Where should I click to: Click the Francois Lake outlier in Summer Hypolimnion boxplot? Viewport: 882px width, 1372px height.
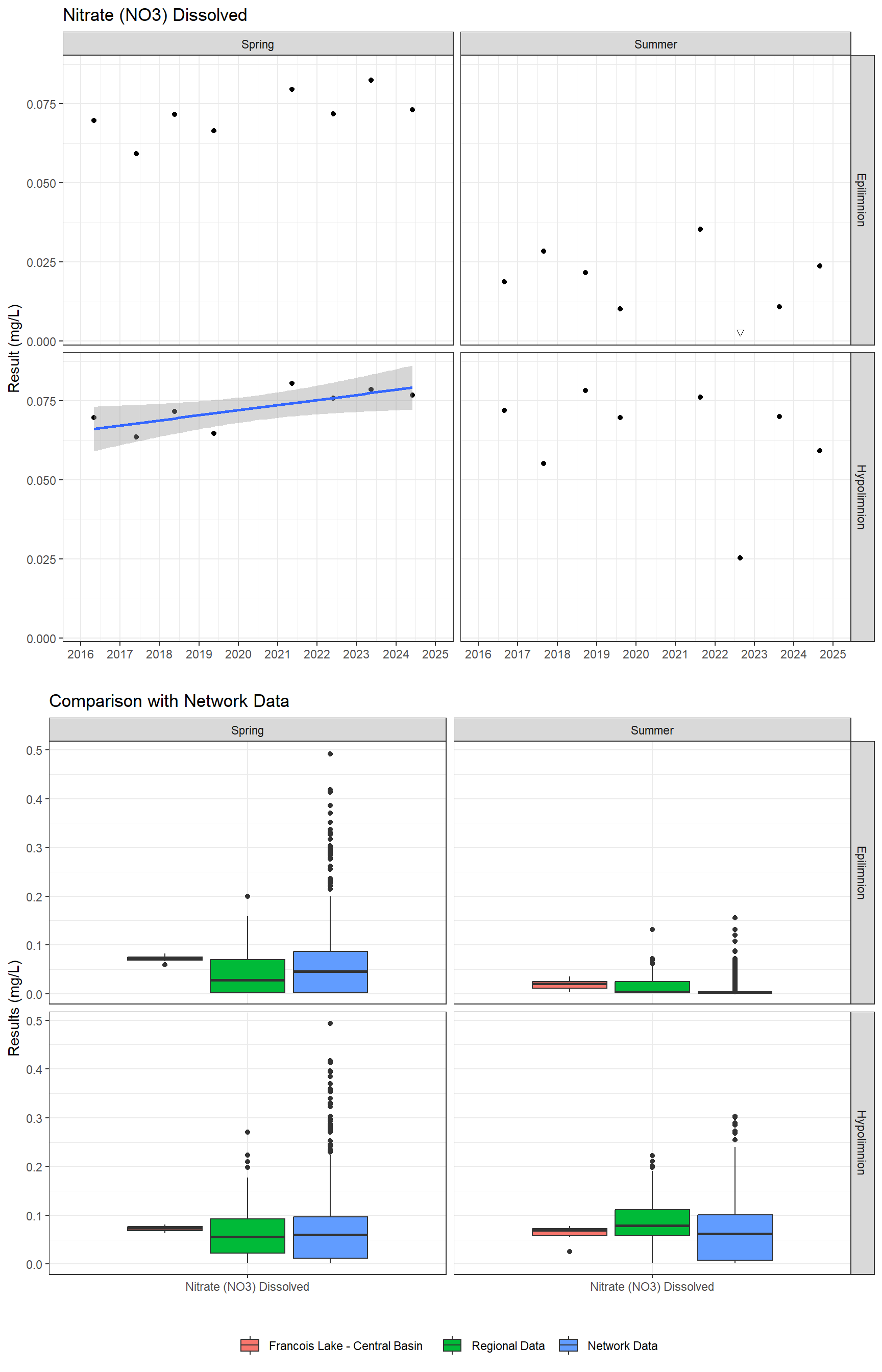click(569, 1251)
